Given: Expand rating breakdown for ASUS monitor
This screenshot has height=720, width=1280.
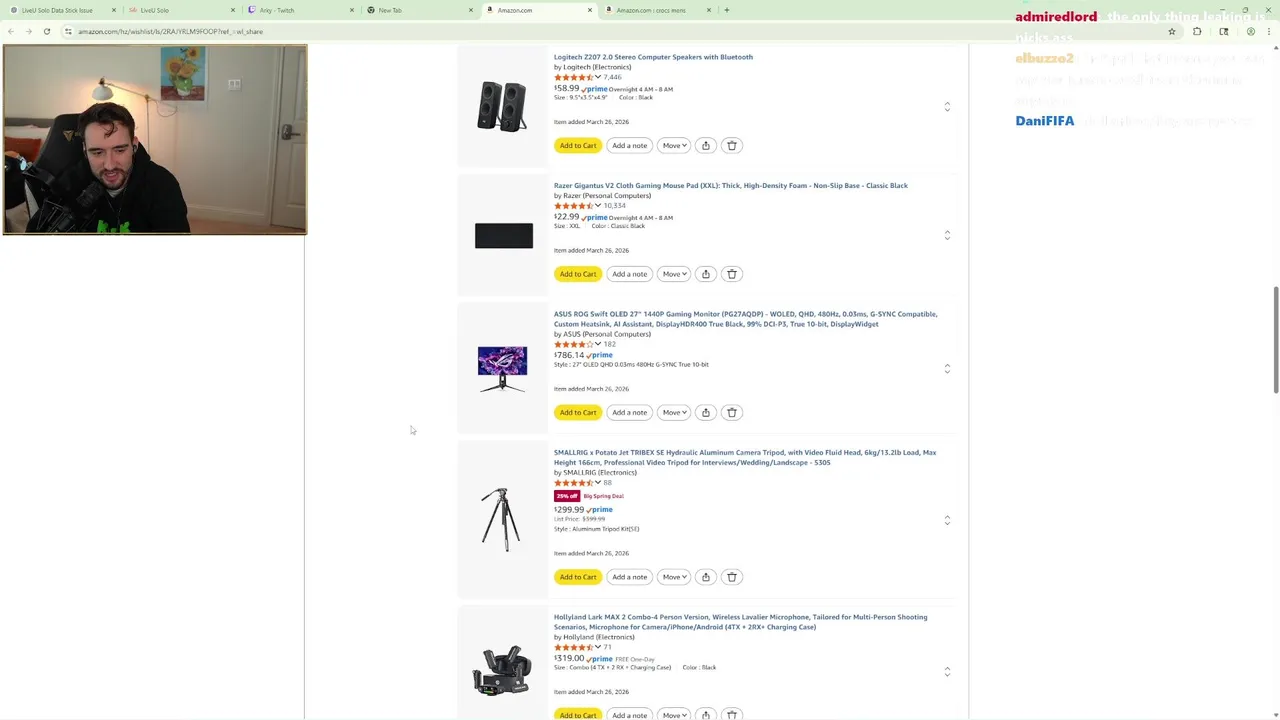Looking at the screenshot, I should point(598,344).
